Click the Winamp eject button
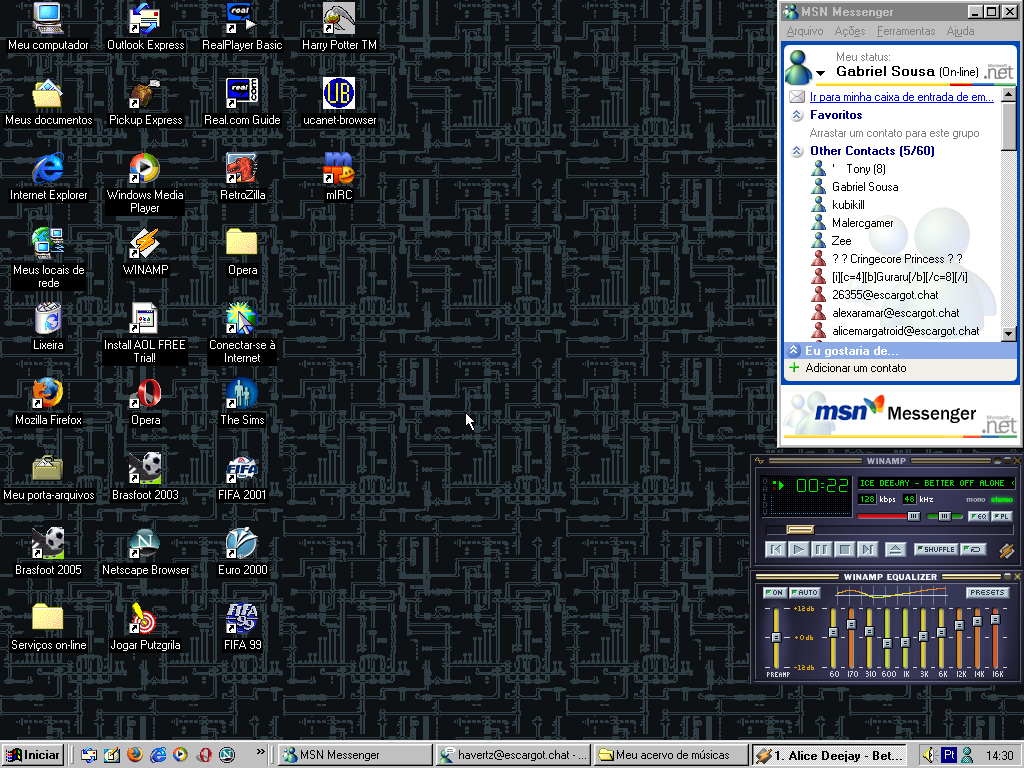Screen dimensions: 1024x768 tap(895, 549)
